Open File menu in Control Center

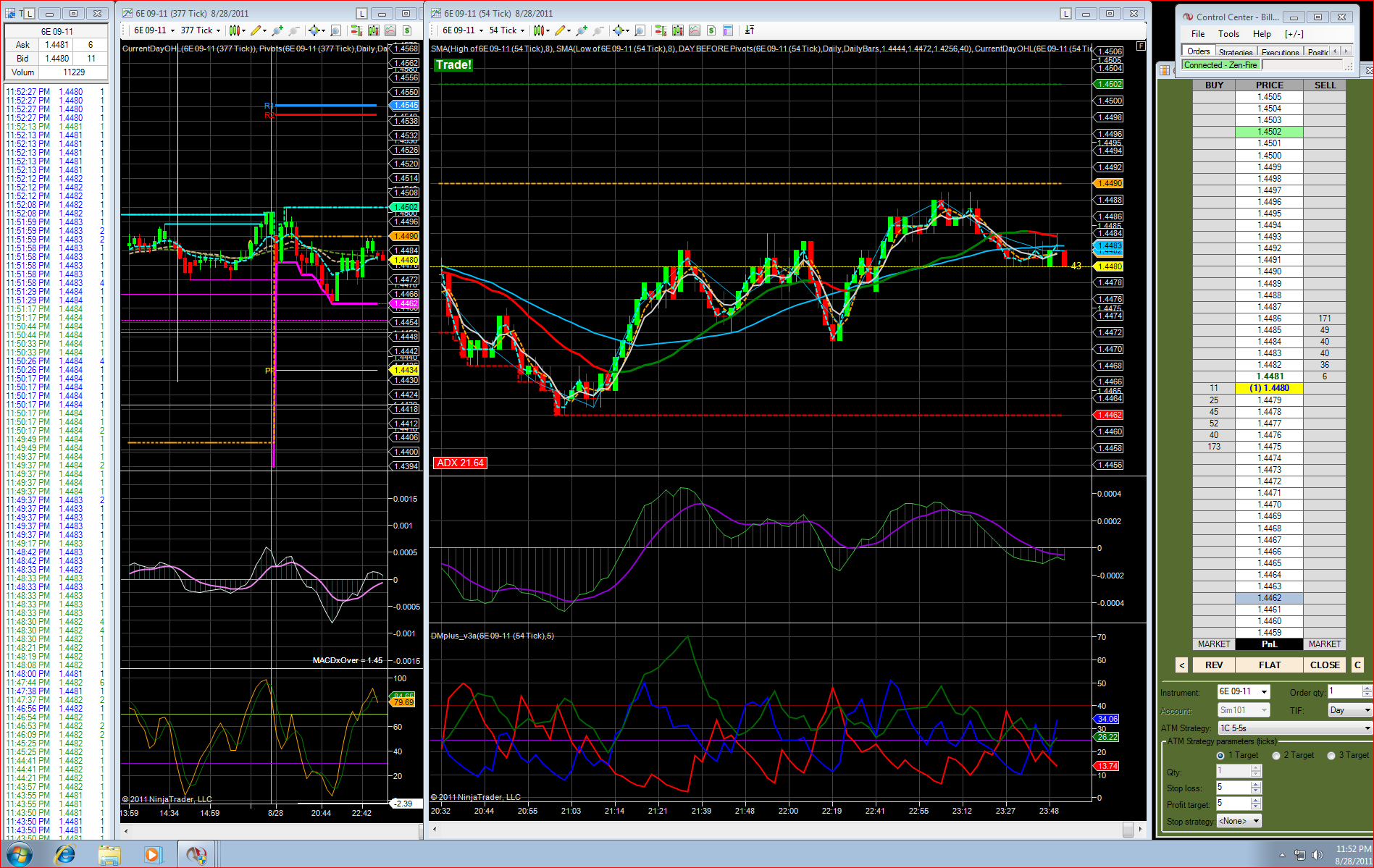click(1198, 34)
